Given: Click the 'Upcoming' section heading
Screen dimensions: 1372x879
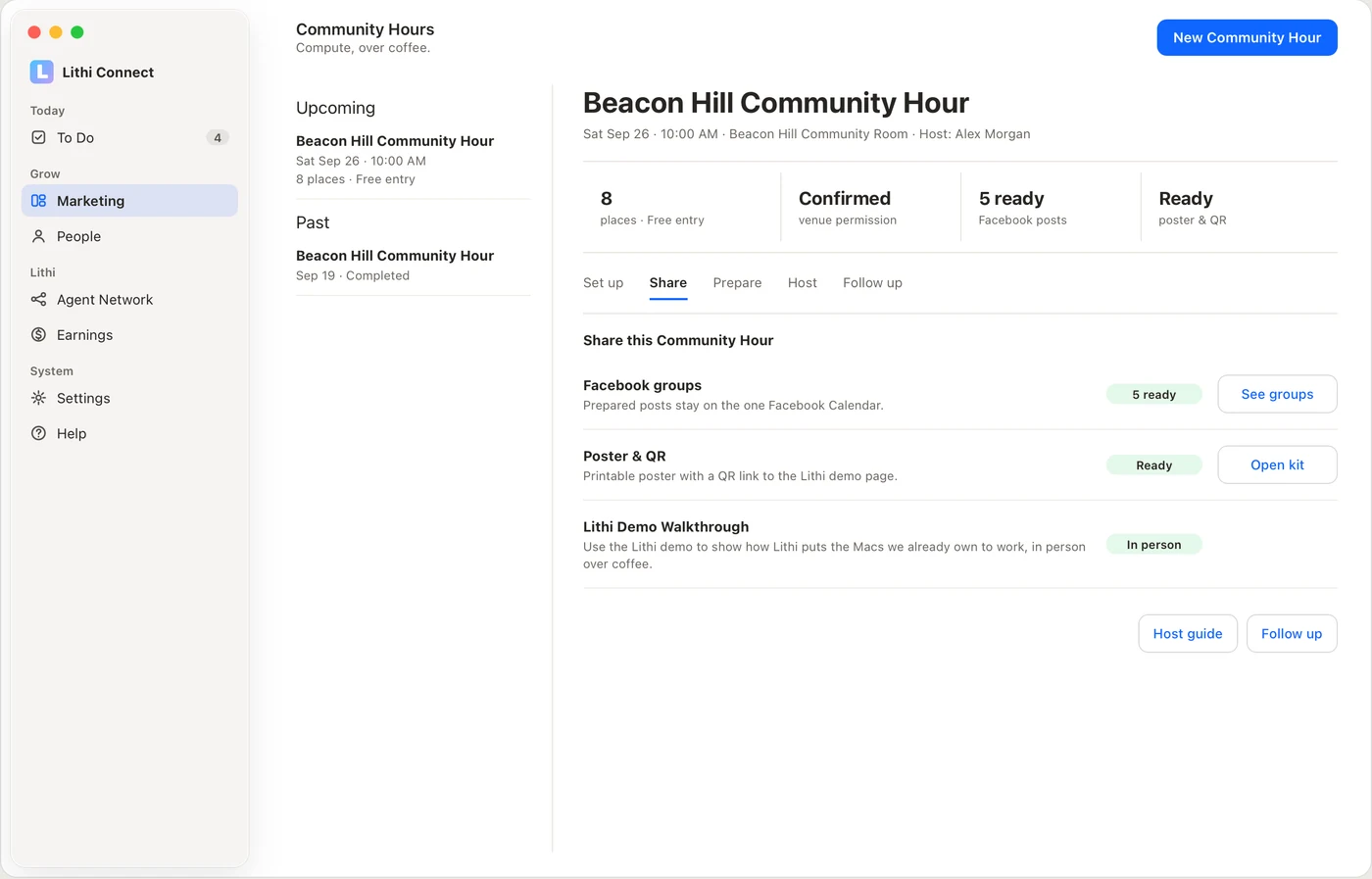Looking at the screenshot, I should coord(335,108).
